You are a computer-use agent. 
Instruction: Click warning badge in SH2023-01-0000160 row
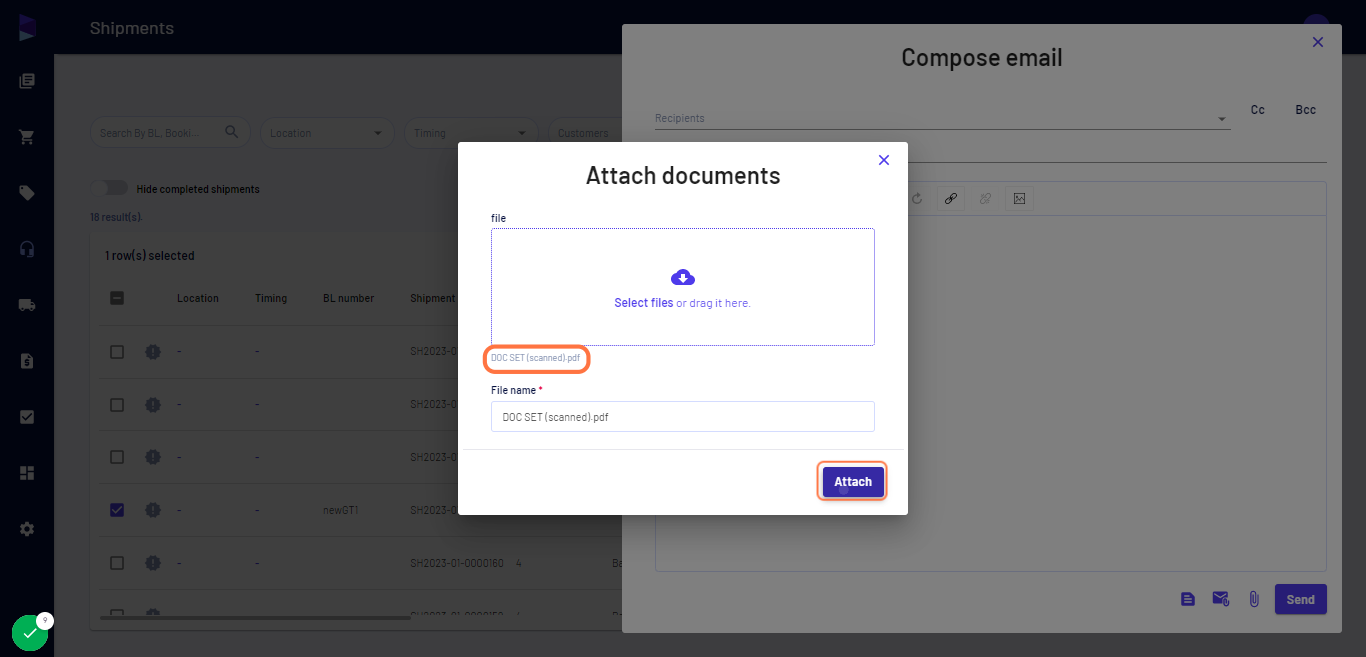click(x=153, y=563)
